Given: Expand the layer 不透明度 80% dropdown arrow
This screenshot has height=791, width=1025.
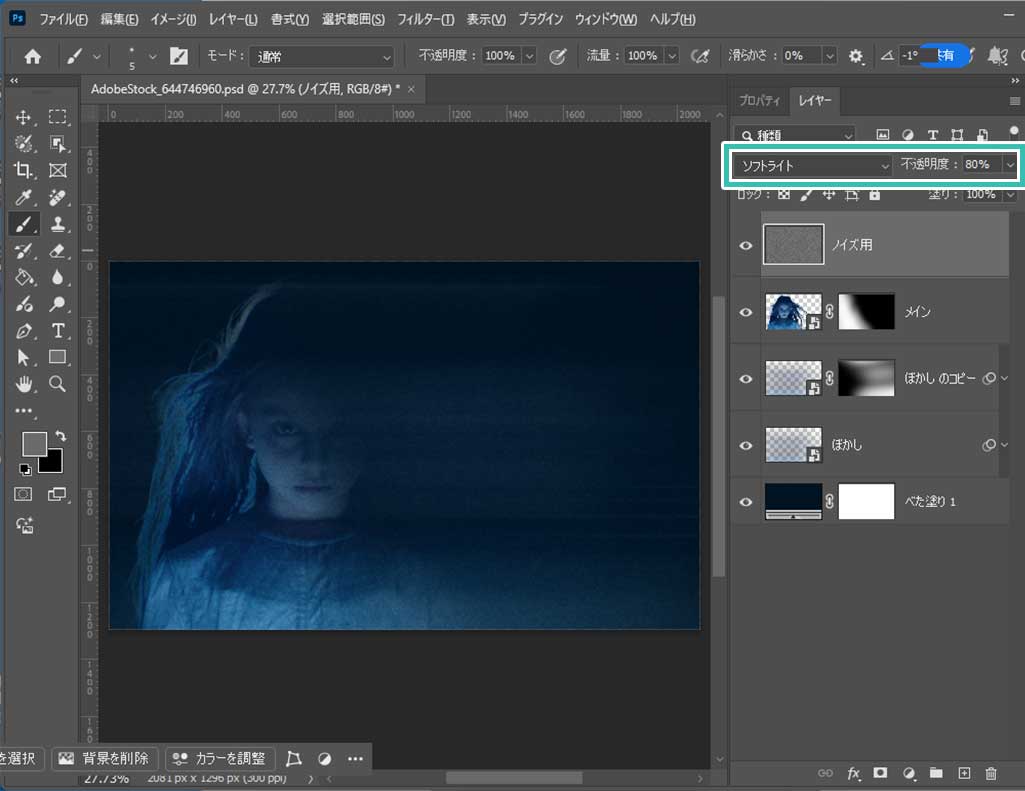Looking at the screenshot, I should tap(1010, 165).
